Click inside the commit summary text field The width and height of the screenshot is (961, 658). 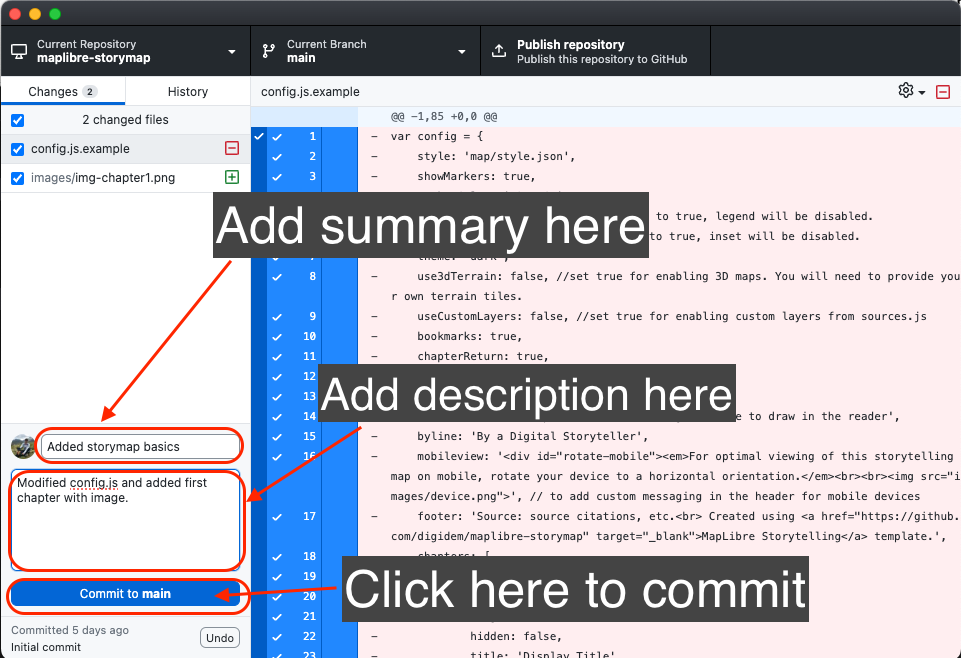pos(138,446)
